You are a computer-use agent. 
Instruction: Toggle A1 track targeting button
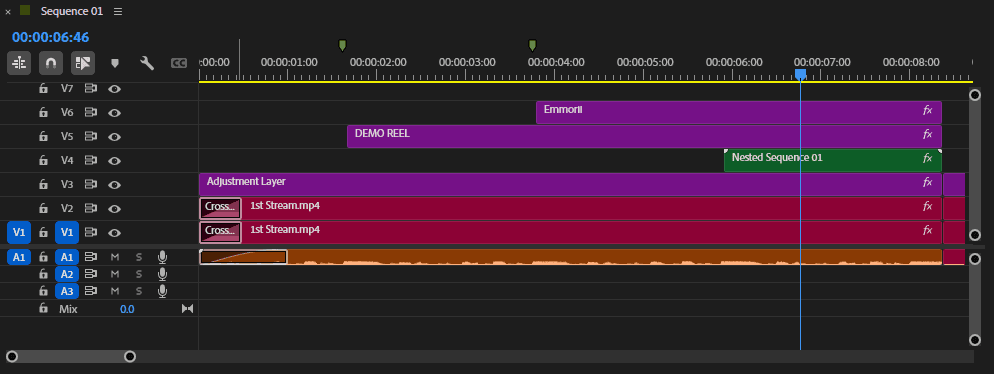click(x=67, y=257)
